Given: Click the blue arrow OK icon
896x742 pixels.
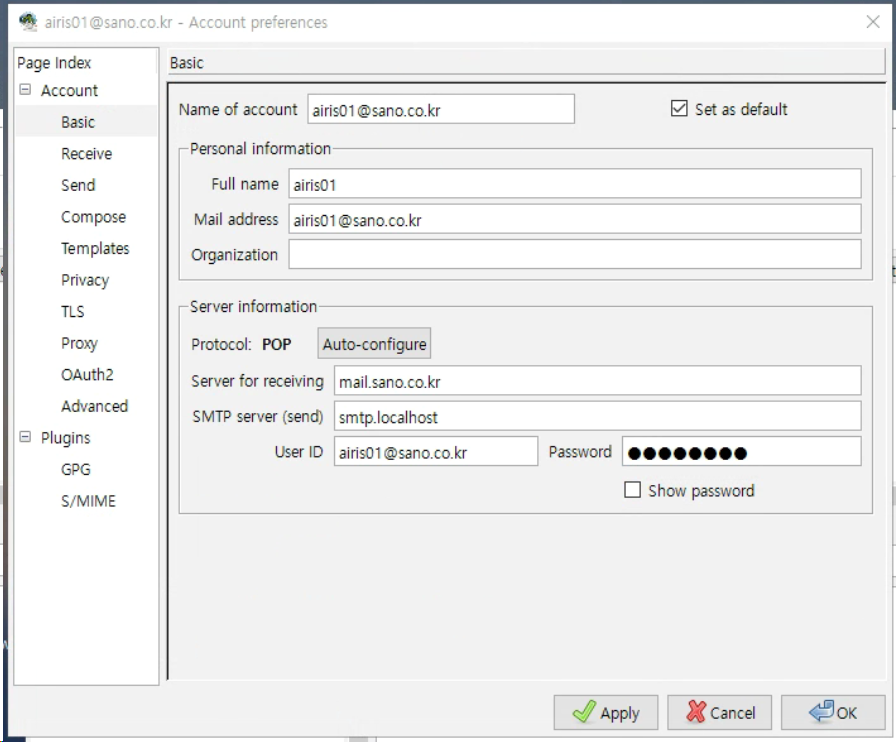Looking at the screenshot, I should coord(821,713).
